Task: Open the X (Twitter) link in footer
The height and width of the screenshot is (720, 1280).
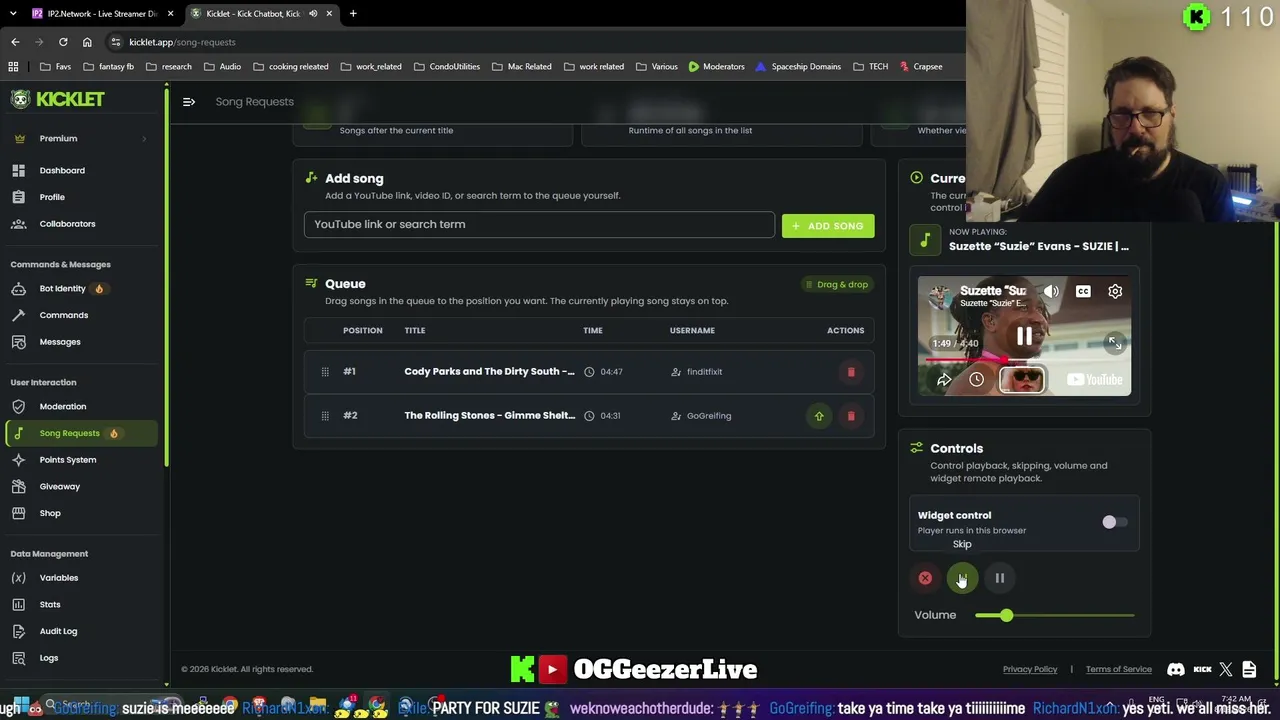Action: [1226, 670]
